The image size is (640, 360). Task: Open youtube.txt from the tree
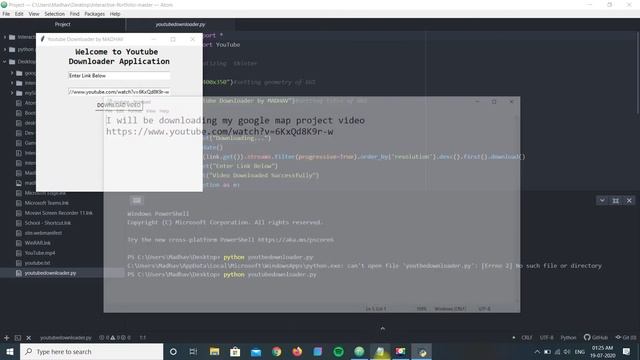(x=37, y=263)
